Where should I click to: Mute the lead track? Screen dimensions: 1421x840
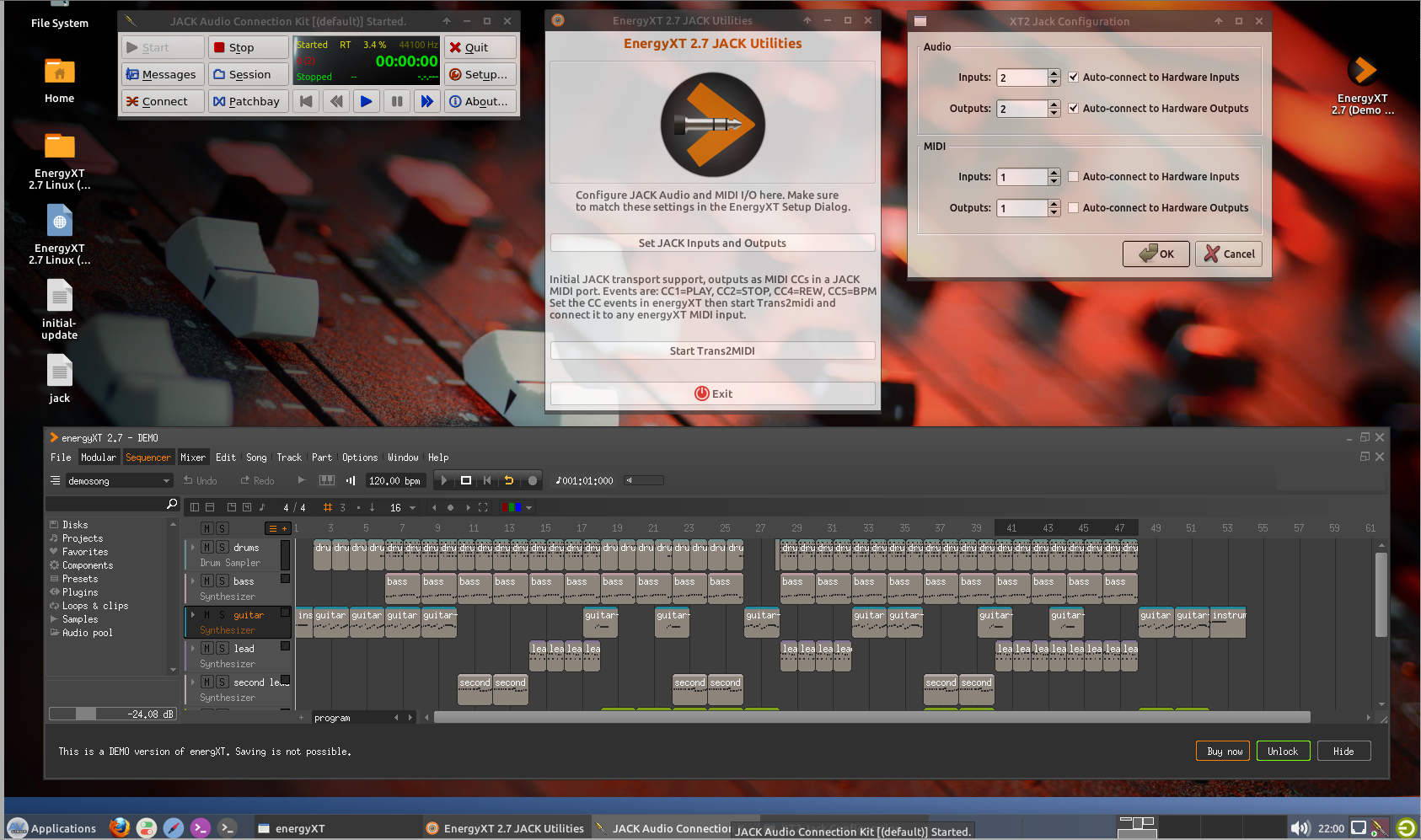click(x=207, y=649)
